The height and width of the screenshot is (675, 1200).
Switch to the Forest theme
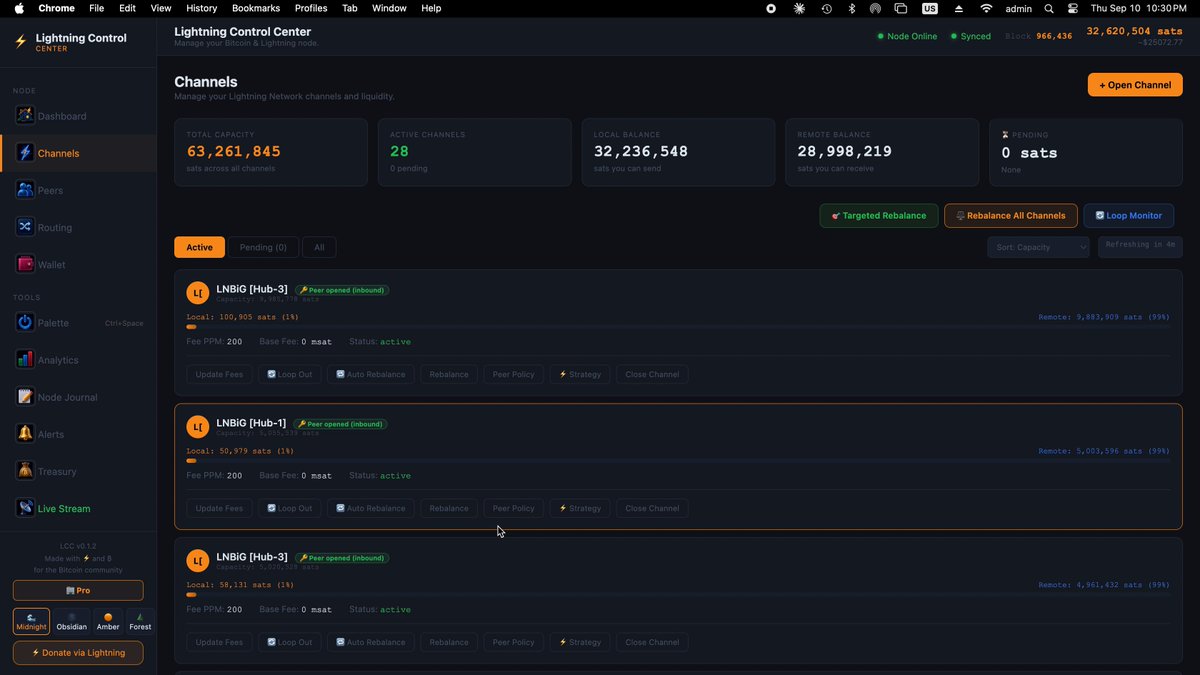140,621
